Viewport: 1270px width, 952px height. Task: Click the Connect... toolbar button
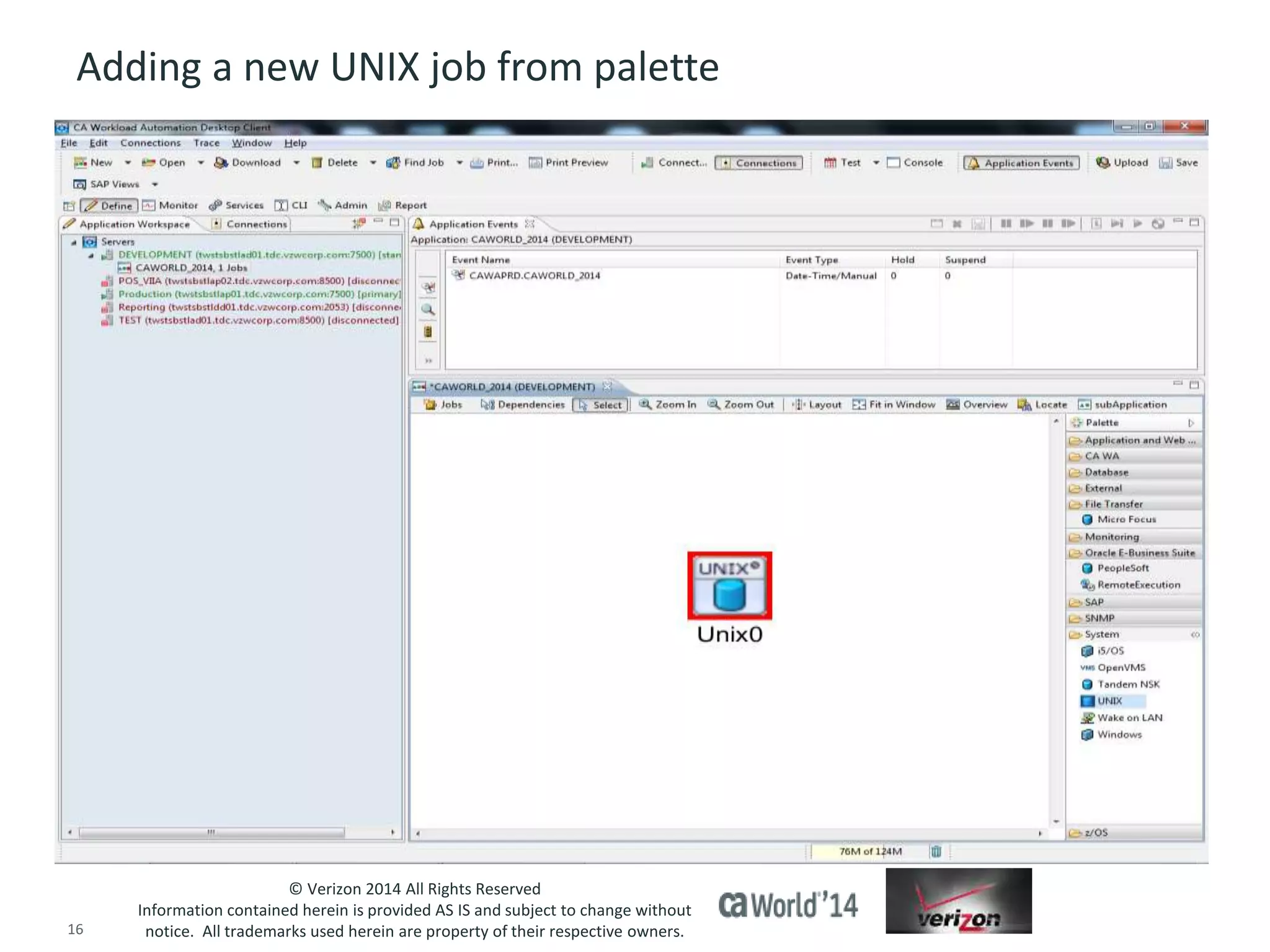click(x=673, y=162)
